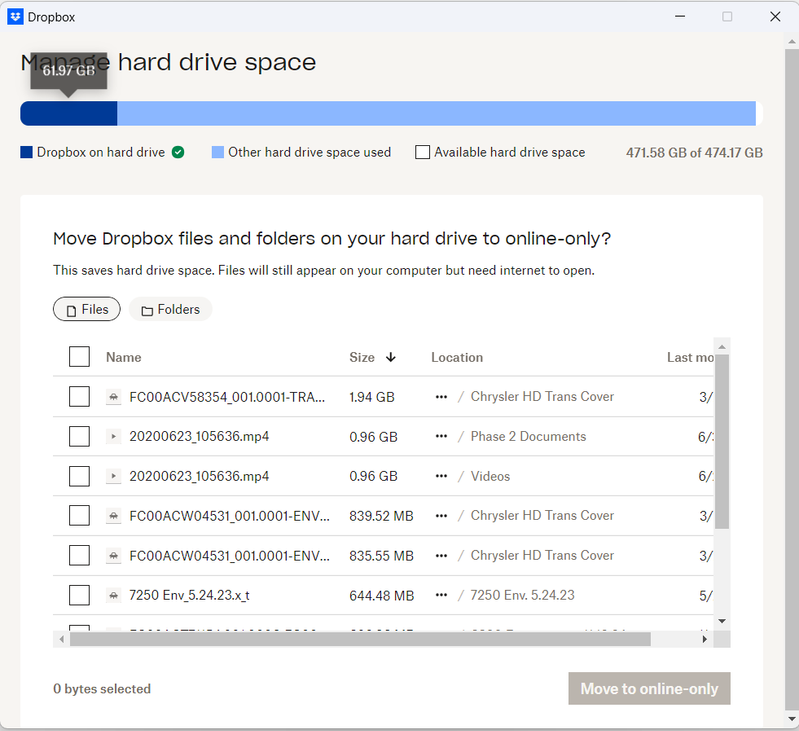
Task: Tick checkbox for 7250 Env_5.24.23.x_t
Action: point(79,596)
